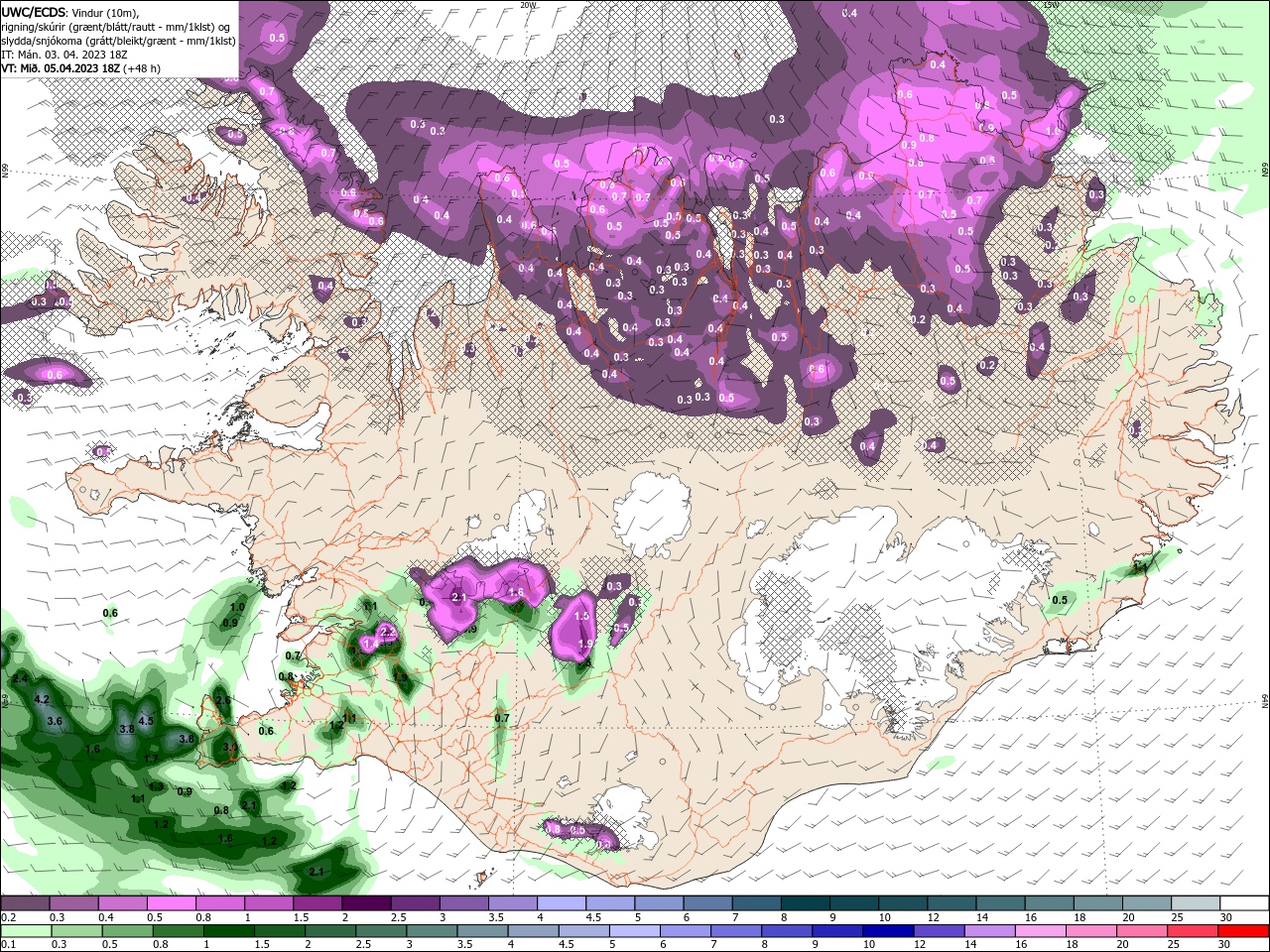Click the '20W' longitude label at map top
This screenshot has height=952, width=1270.
tap(529, 4)
